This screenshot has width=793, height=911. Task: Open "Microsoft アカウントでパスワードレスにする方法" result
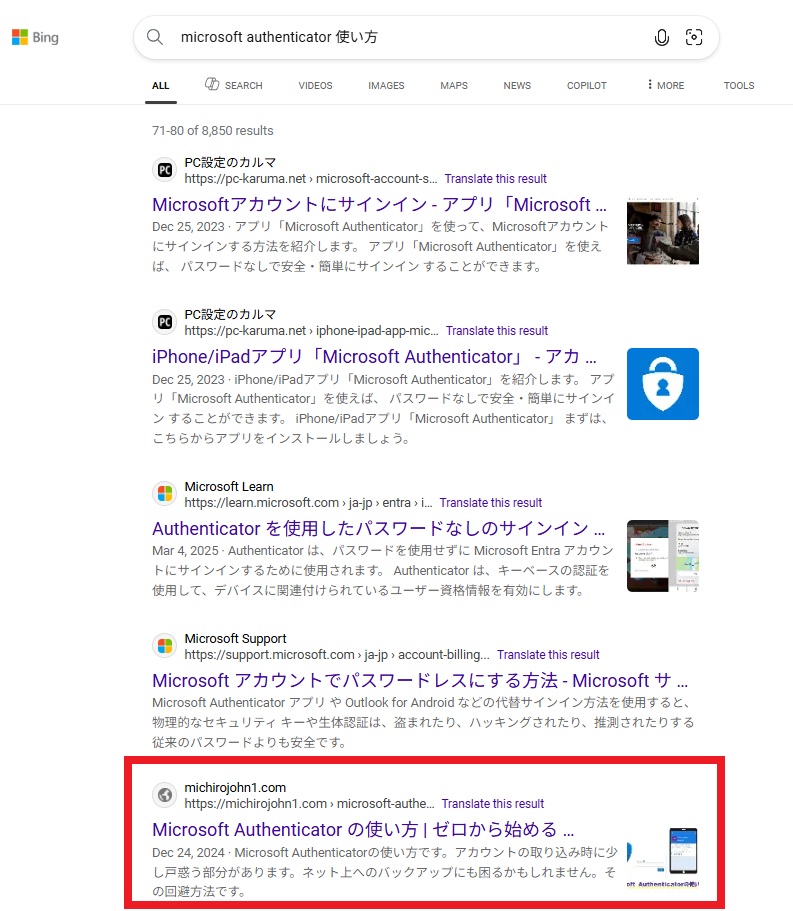click(x=420, y=680)
